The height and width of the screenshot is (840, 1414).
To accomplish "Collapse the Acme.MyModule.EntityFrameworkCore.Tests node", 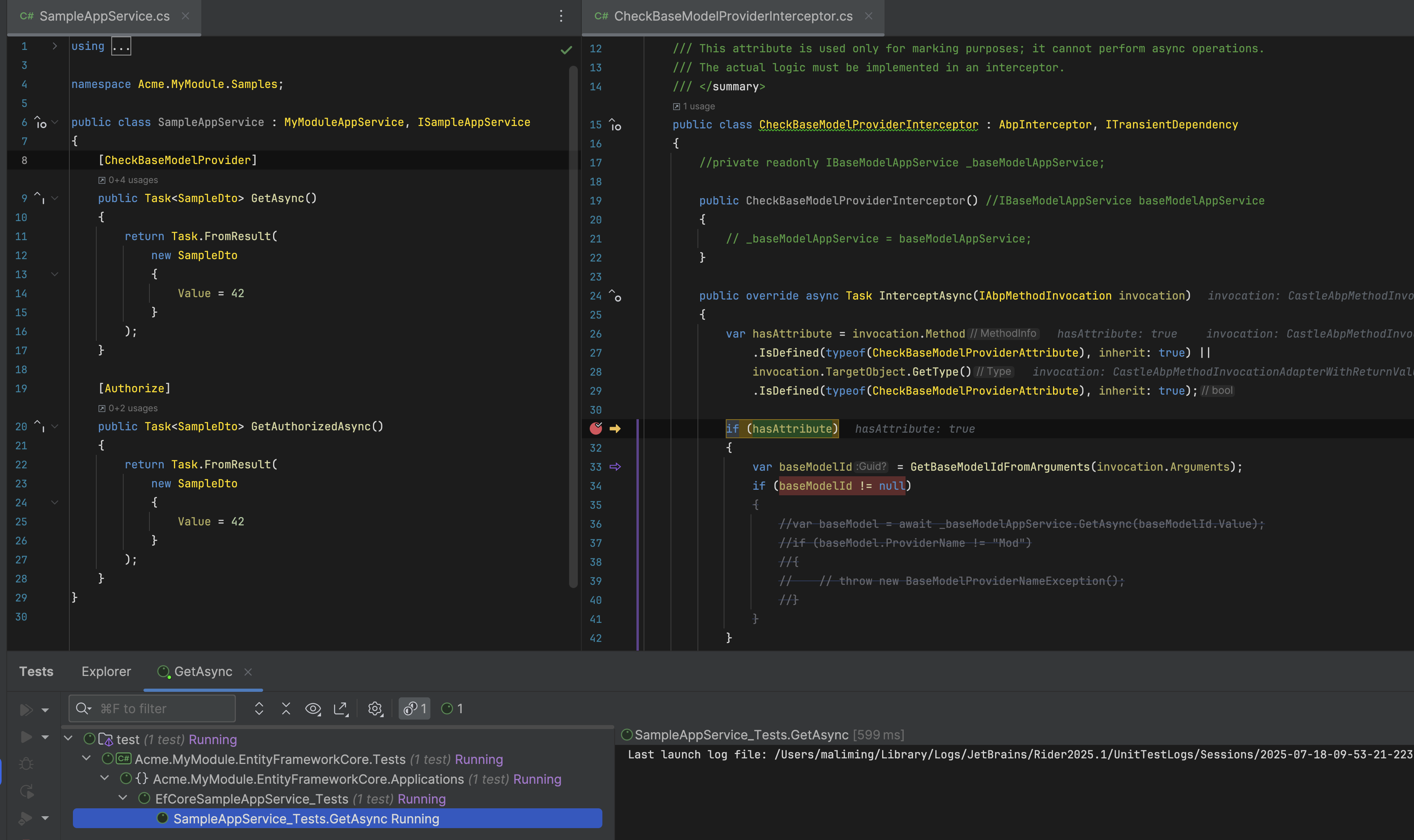I will point(87,758).
